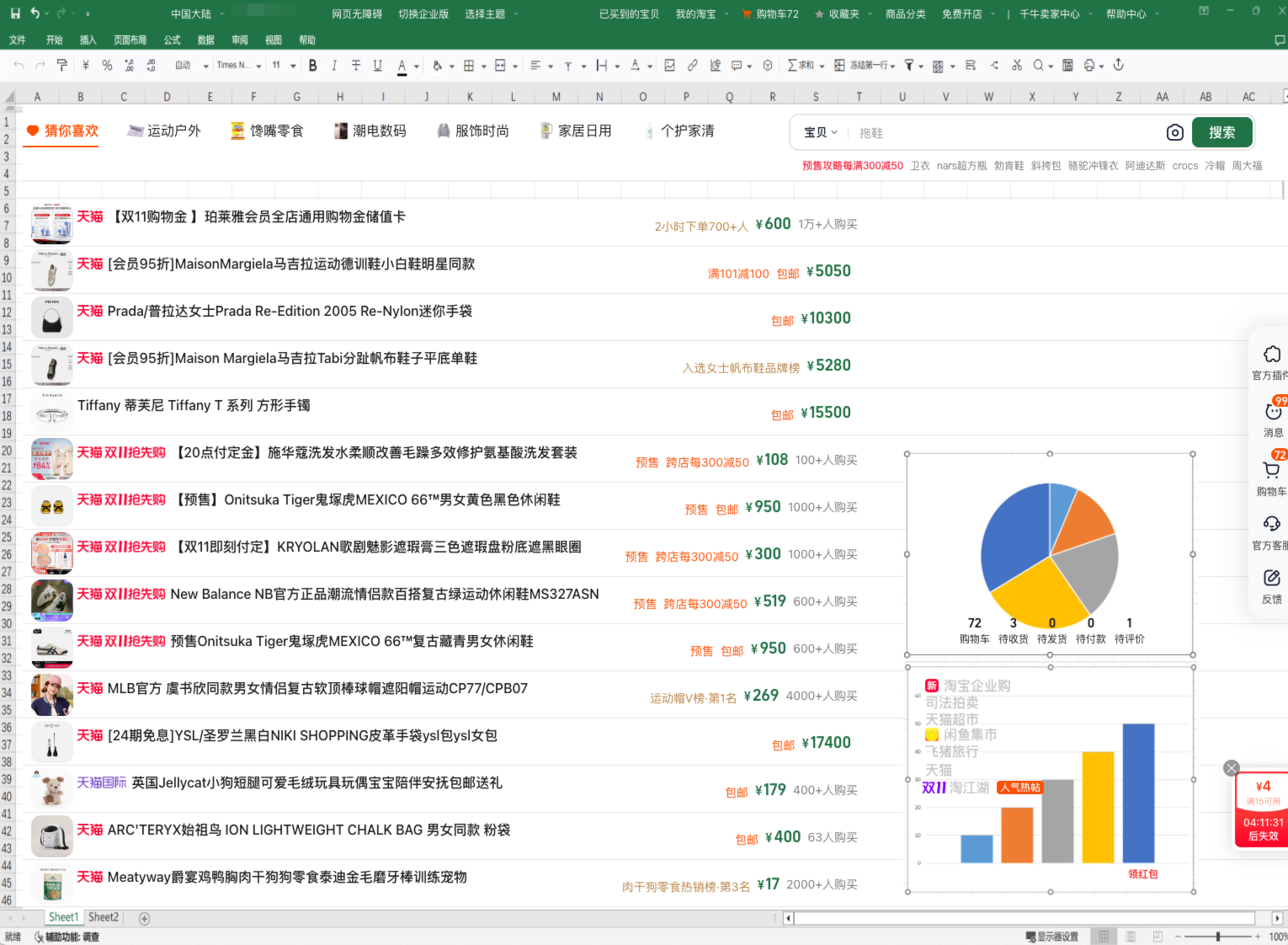Click the 购物车72 link at top
The width and height of the screenshot is (1288, 945).
click(771, 13)
